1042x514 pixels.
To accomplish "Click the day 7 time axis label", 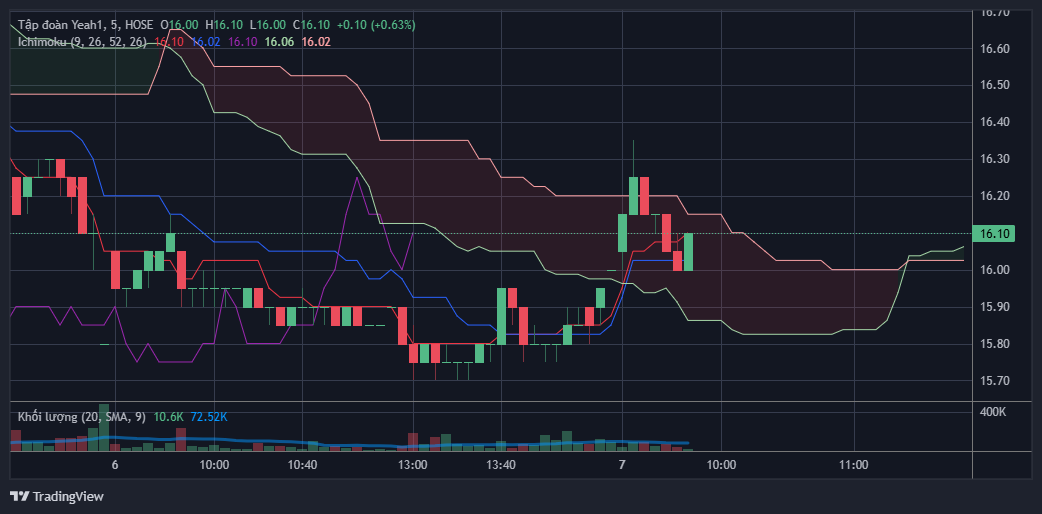I will click(622, 465).
